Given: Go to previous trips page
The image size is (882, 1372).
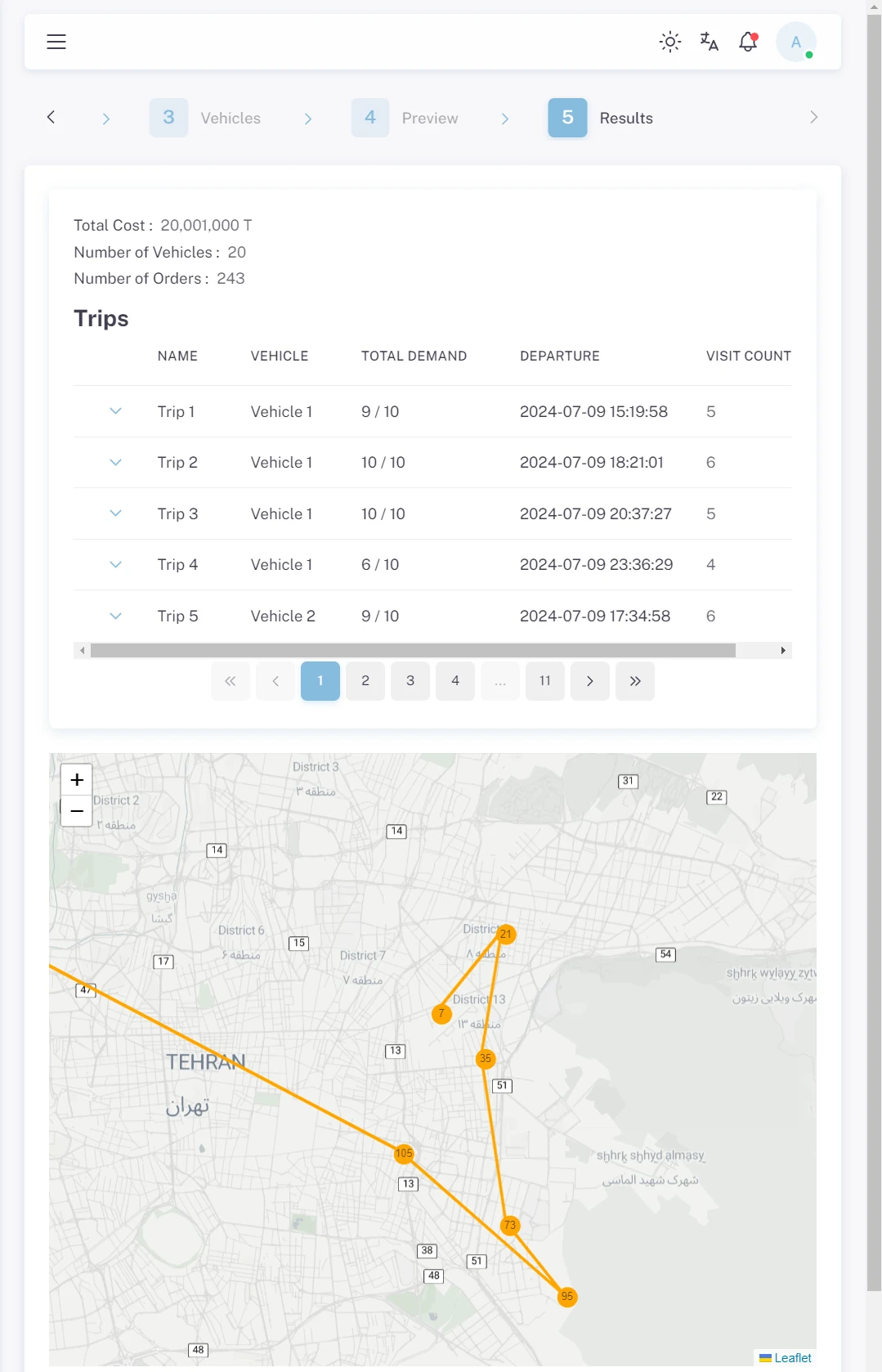Looking at the screenshot, I should point(275,681).
